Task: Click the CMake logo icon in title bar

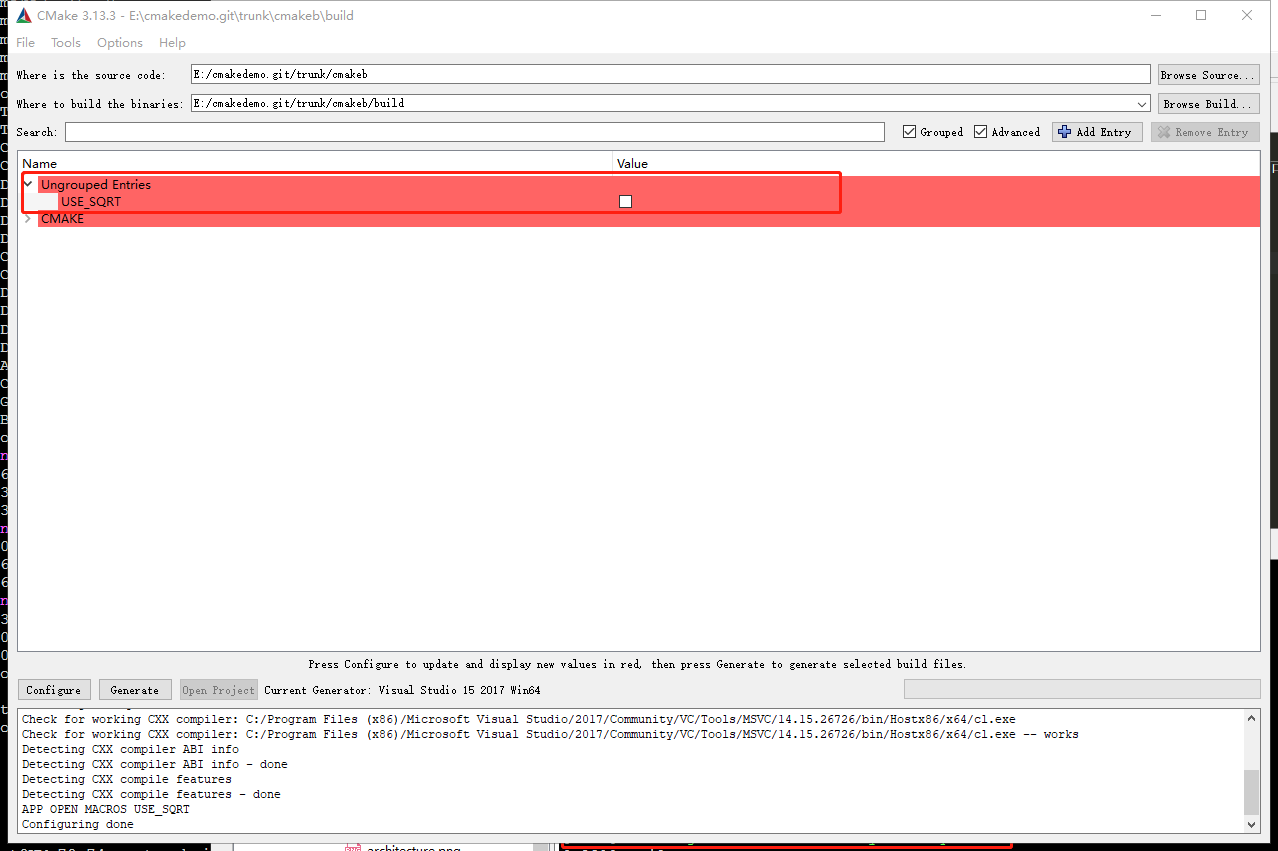Action: (x=23, y=16)
